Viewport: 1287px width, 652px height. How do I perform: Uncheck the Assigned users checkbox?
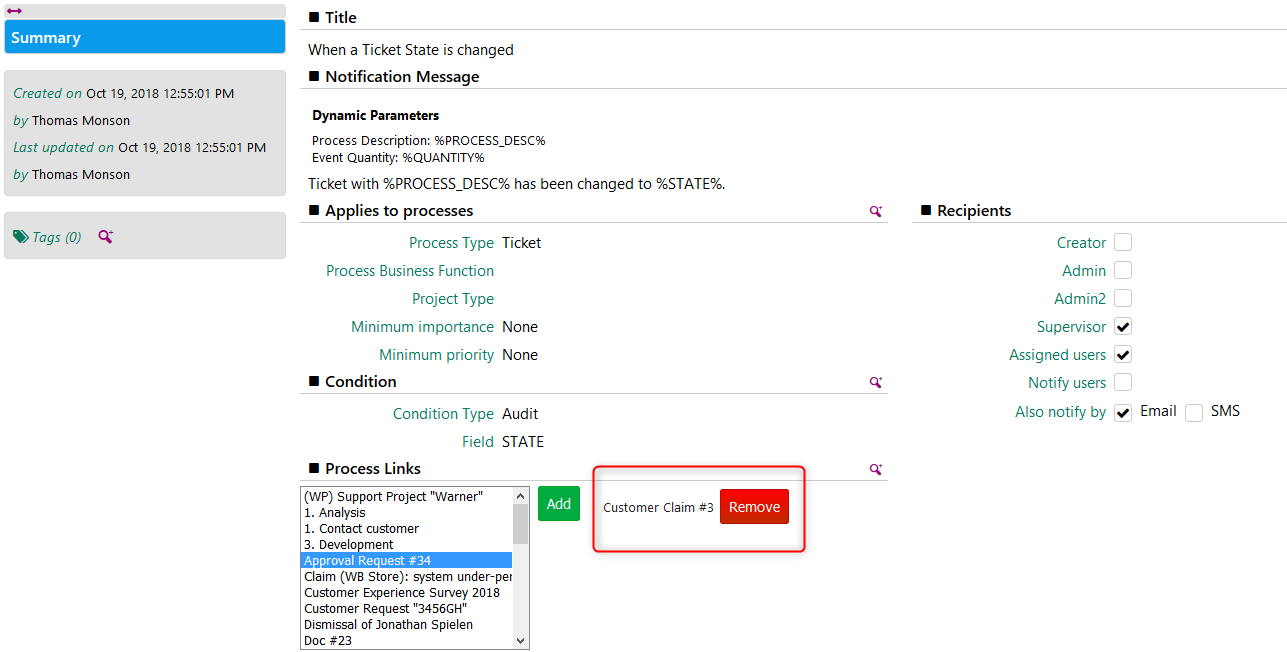click(x=1123, y=354)
